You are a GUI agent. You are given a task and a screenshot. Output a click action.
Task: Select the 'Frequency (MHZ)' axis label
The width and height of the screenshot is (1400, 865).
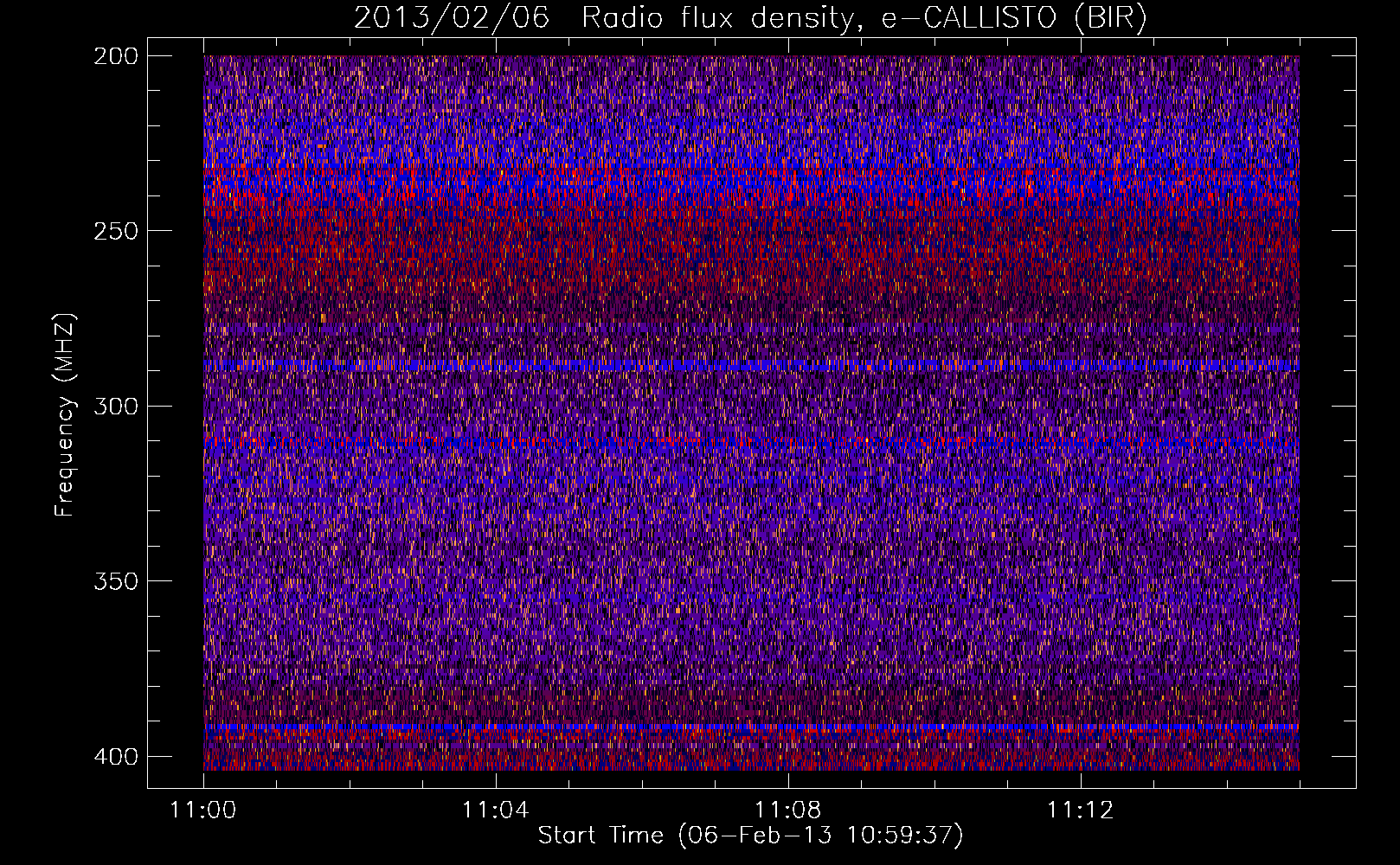[65, 415]
